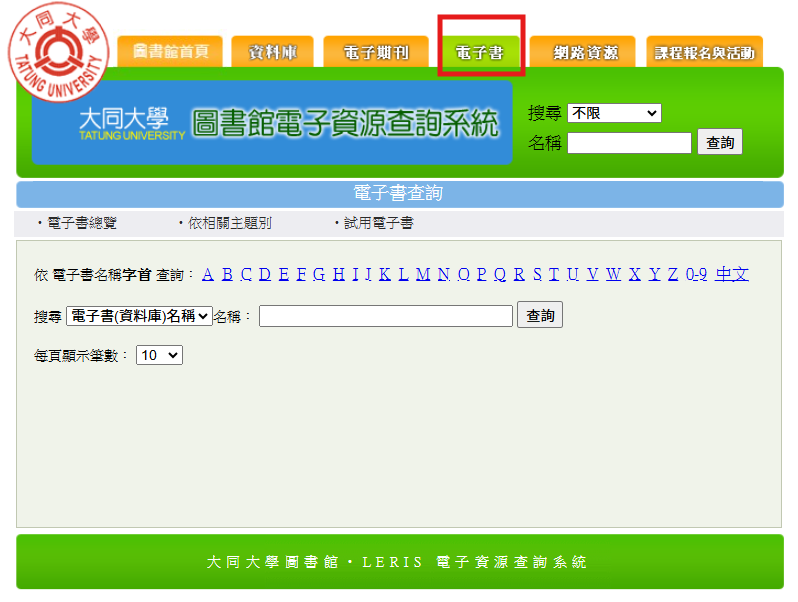Expand the 電子書(資料庫)名稱 search dropdown

tap(139, 316)
